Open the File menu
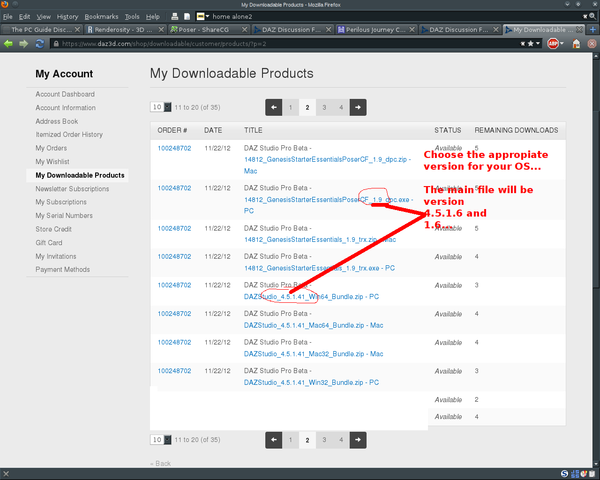600x480 pixels. click(x=8, y=16)
